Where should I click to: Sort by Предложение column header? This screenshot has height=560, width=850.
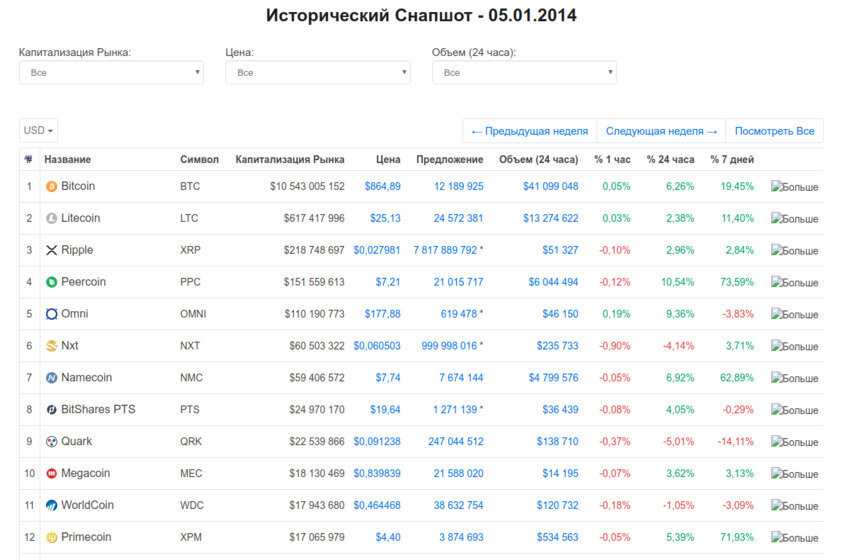(449, 160)
